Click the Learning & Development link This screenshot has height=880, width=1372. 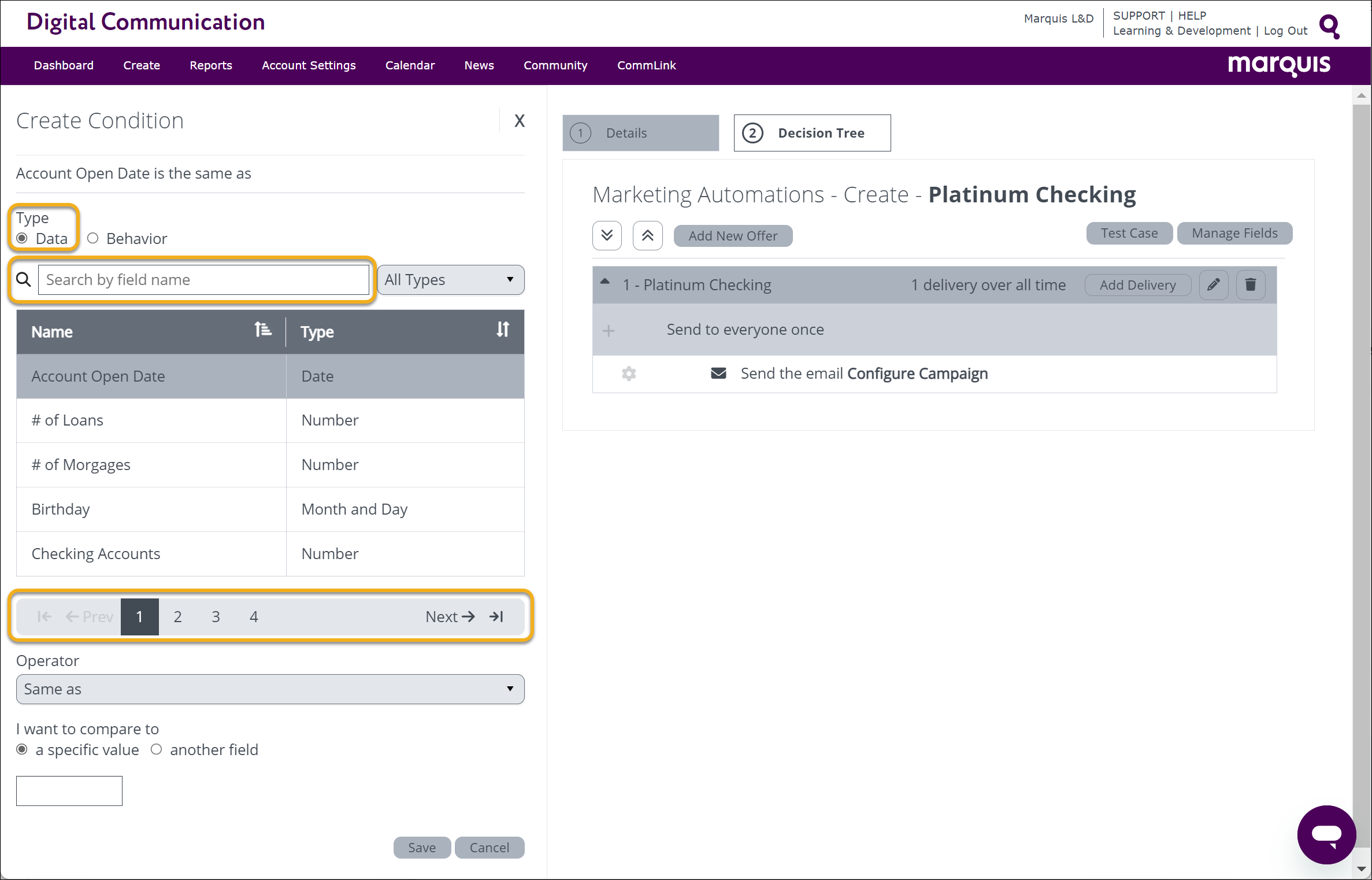click(x=1181, y=31)
